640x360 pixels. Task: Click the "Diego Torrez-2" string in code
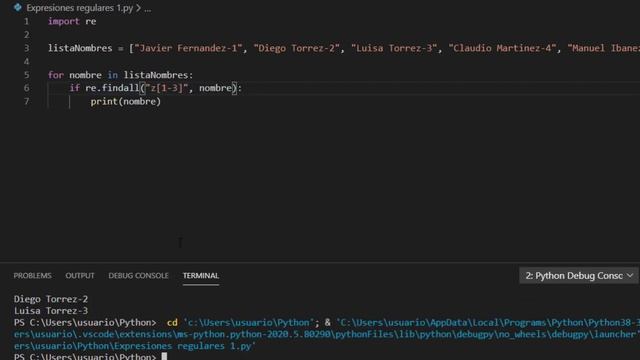pyautogui.click(x=297, y=48)
